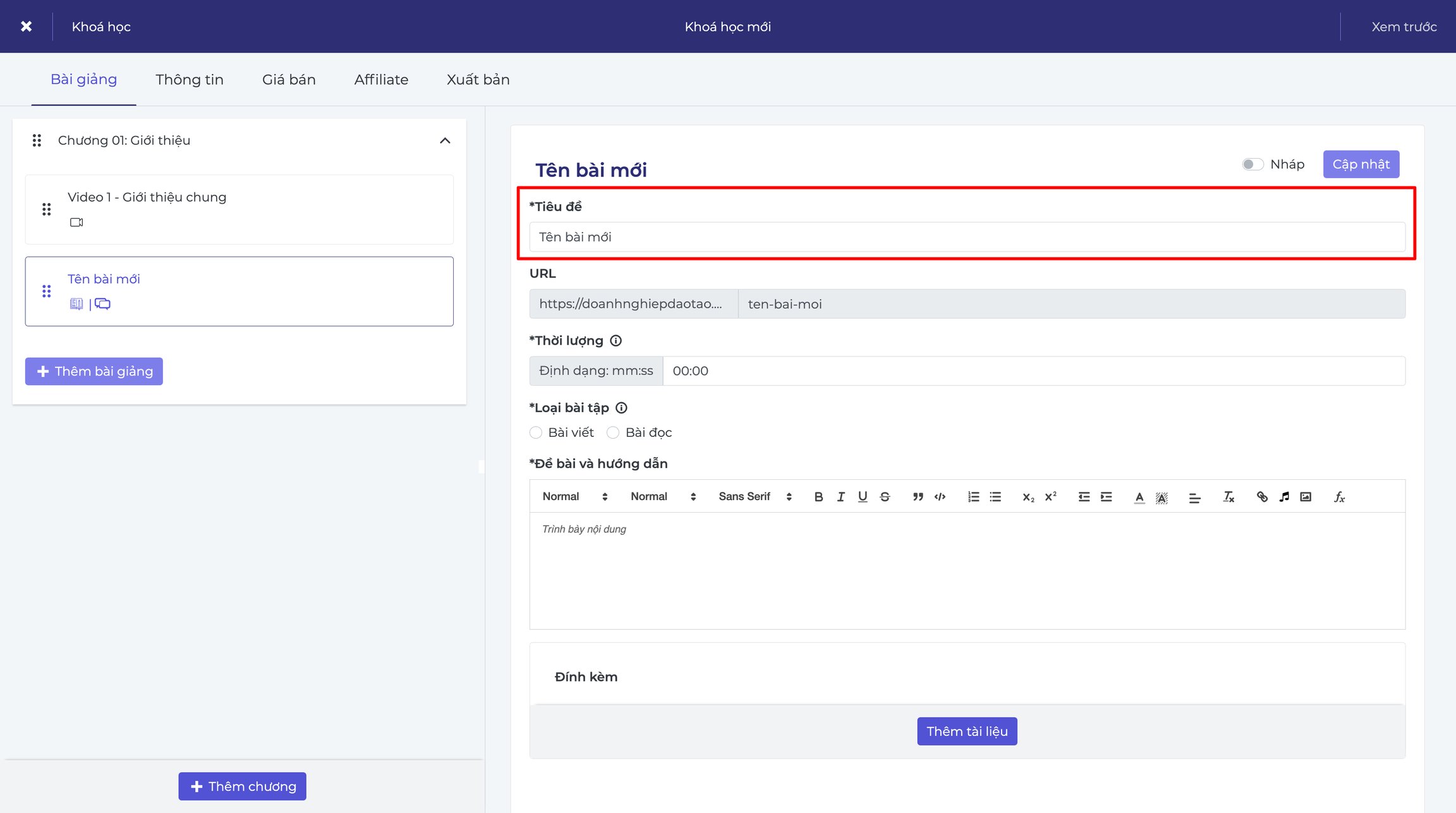The height and width of the screenshot is (813, 1456).
Task: Open the Sans Serif font dropdown
Action: tap(755, 497)
